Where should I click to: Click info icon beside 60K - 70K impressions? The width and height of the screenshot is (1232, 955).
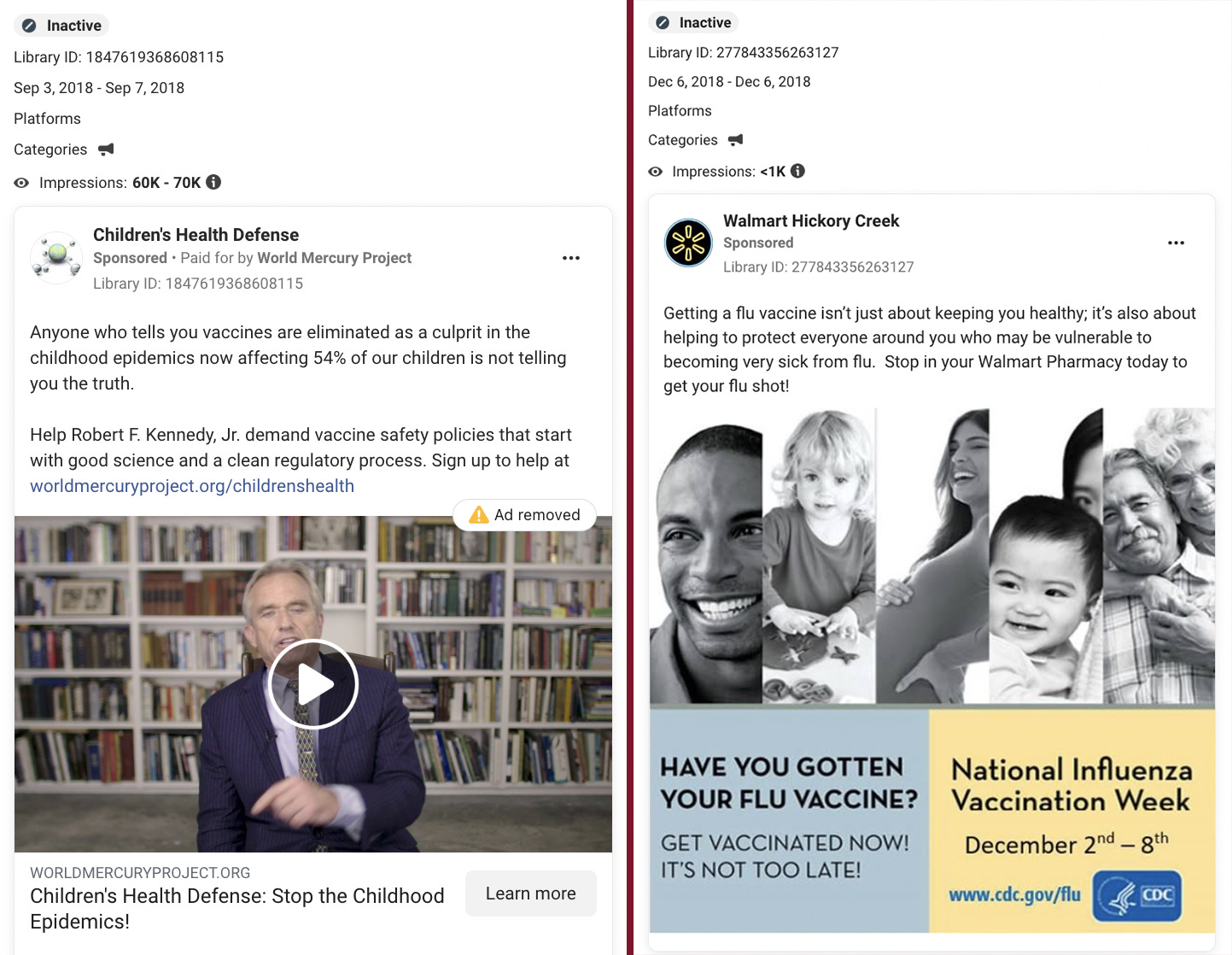(213, 182)
